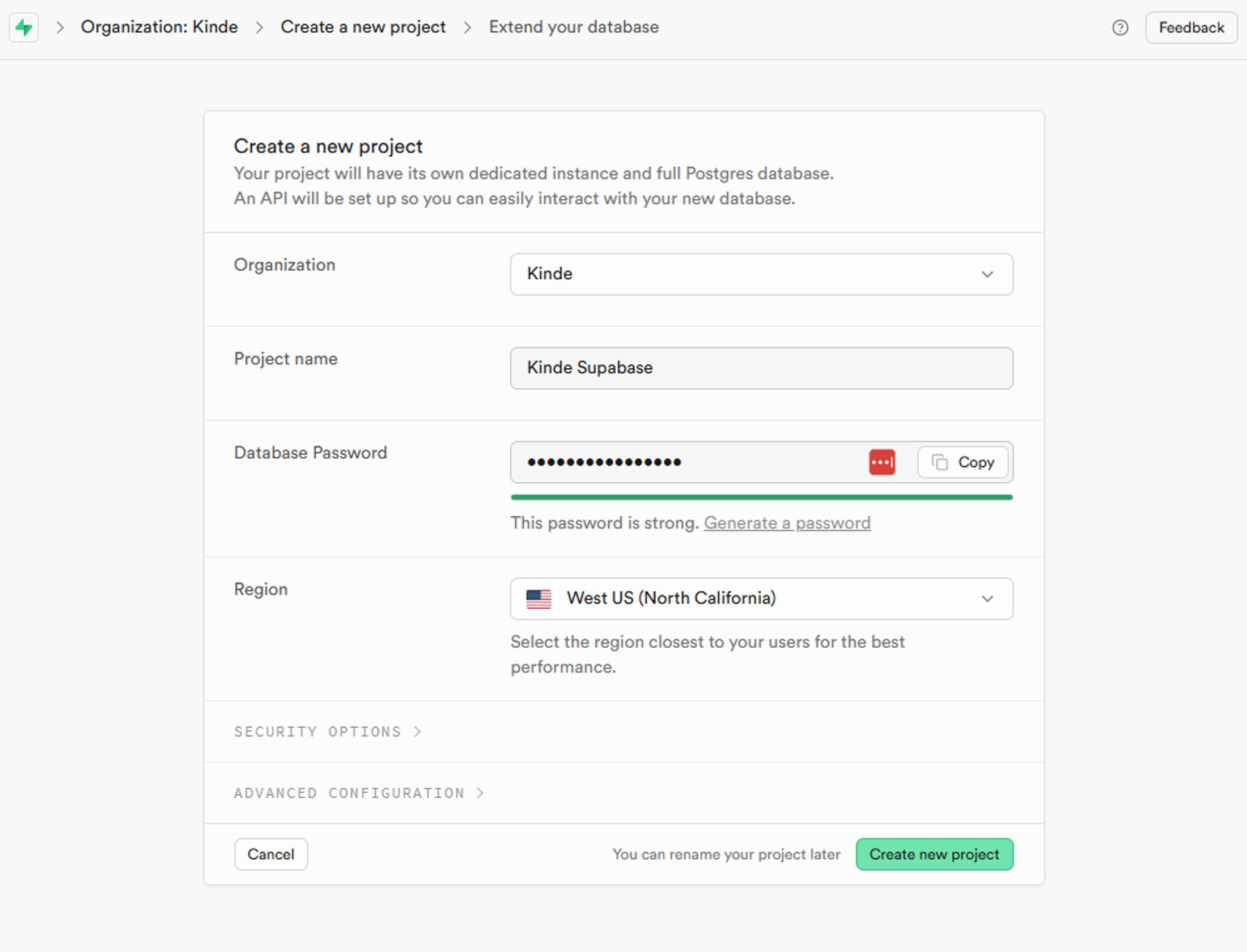Click the red password manager icon

[881, 462]
